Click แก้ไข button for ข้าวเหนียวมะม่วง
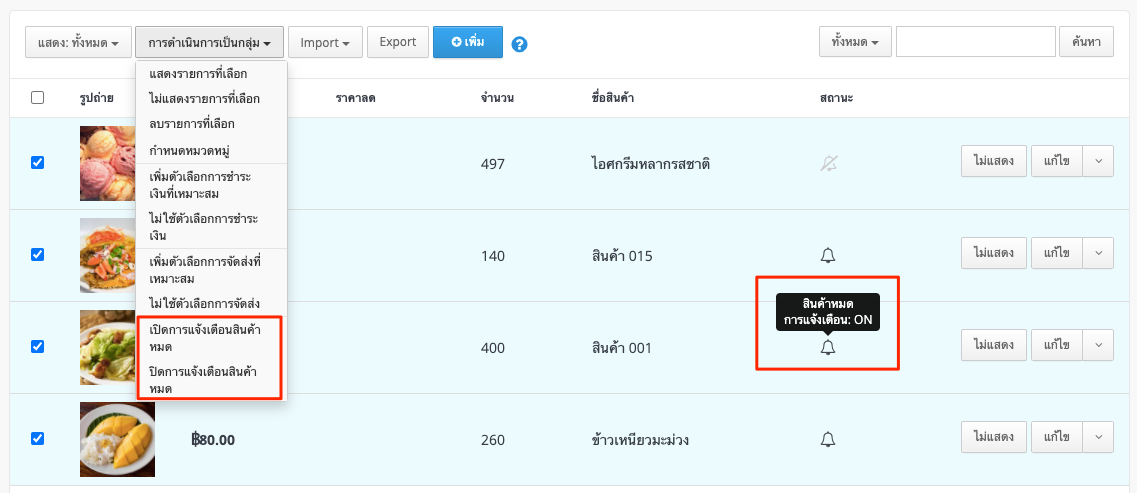This screenshot has height=493, width=1137. pos(1057,437)
